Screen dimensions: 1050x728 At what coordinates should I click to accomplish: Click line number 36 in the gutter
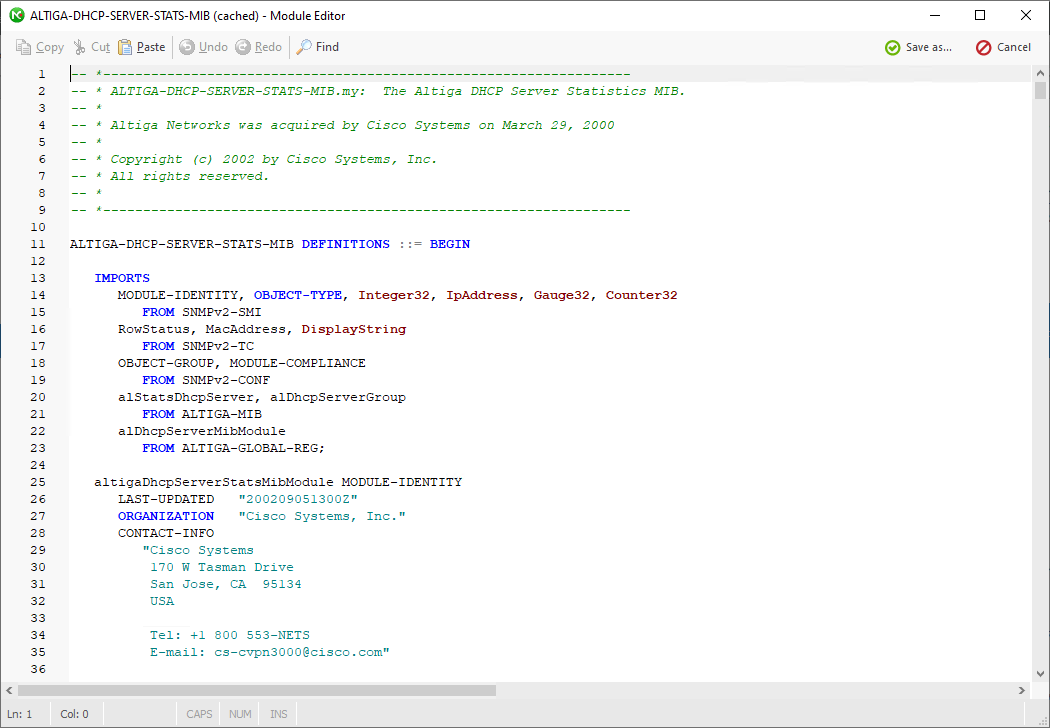pos(38,669)
